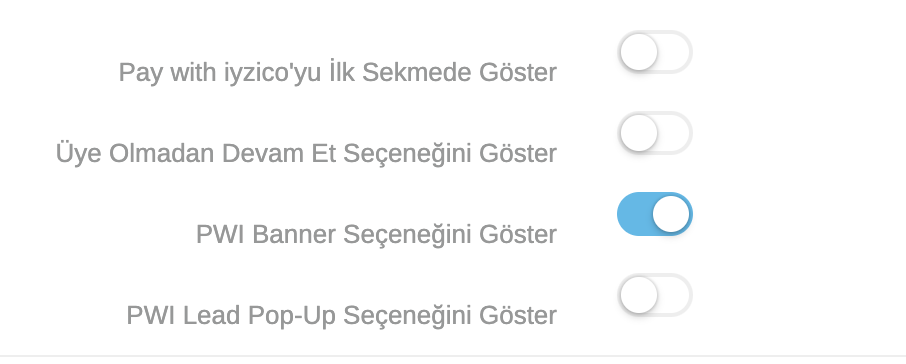Click the PWI Banner Seçeneğini Göster label
This screenshot has height=364, width=906.
pos(376,235)
